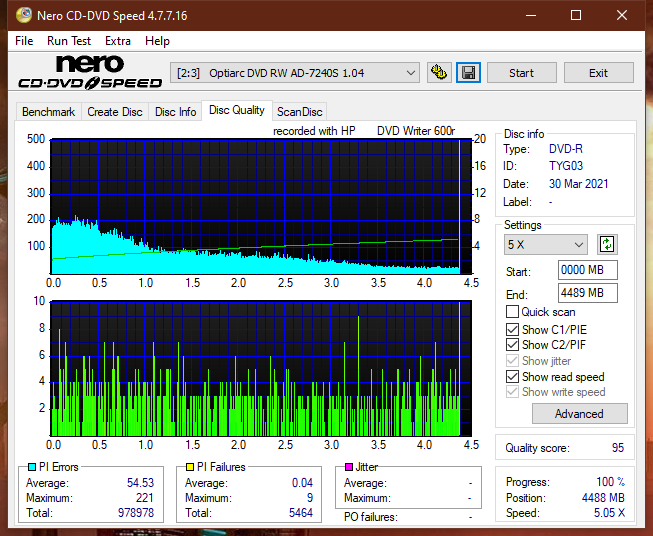Select the Disc Quality tab
653x536 pixels.
(x=237, y=110)
